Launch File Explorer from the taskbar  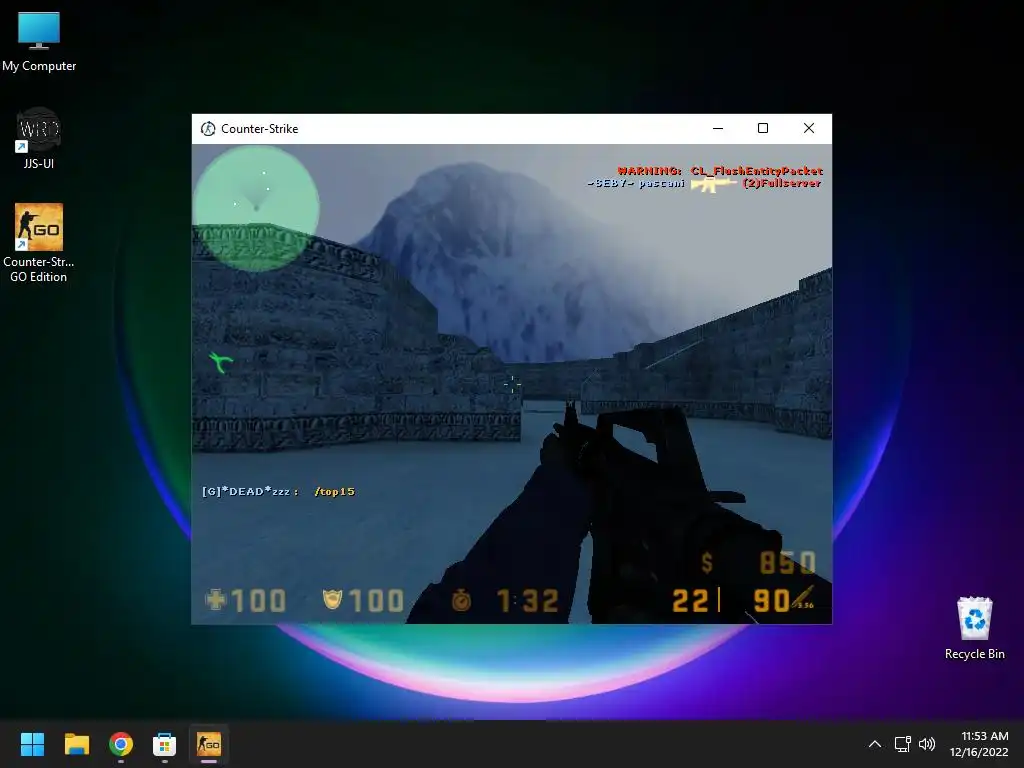coord(76,744)
